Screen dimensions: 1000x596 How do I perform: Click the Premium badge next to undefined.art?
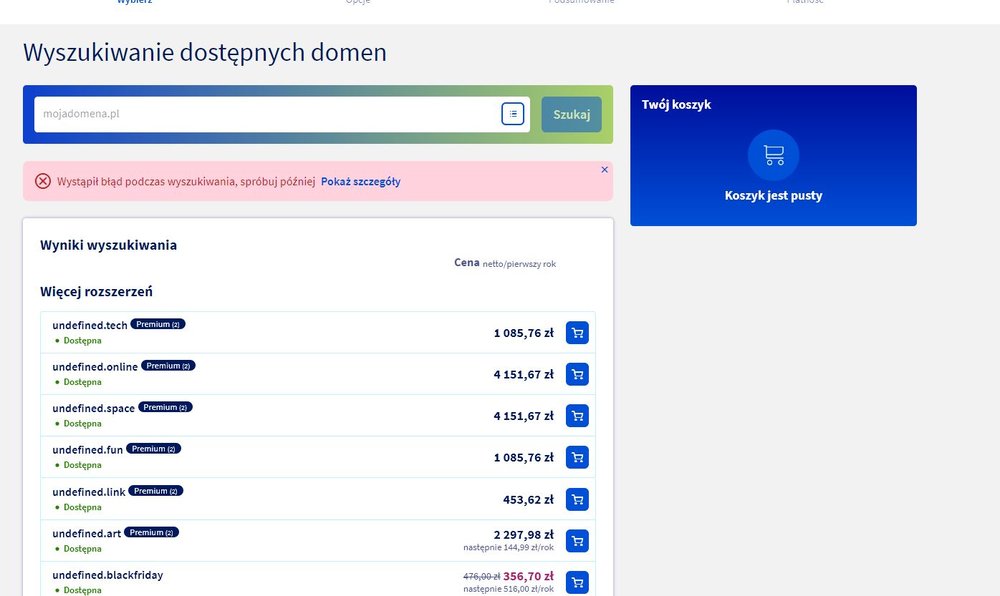click(151, 532)
